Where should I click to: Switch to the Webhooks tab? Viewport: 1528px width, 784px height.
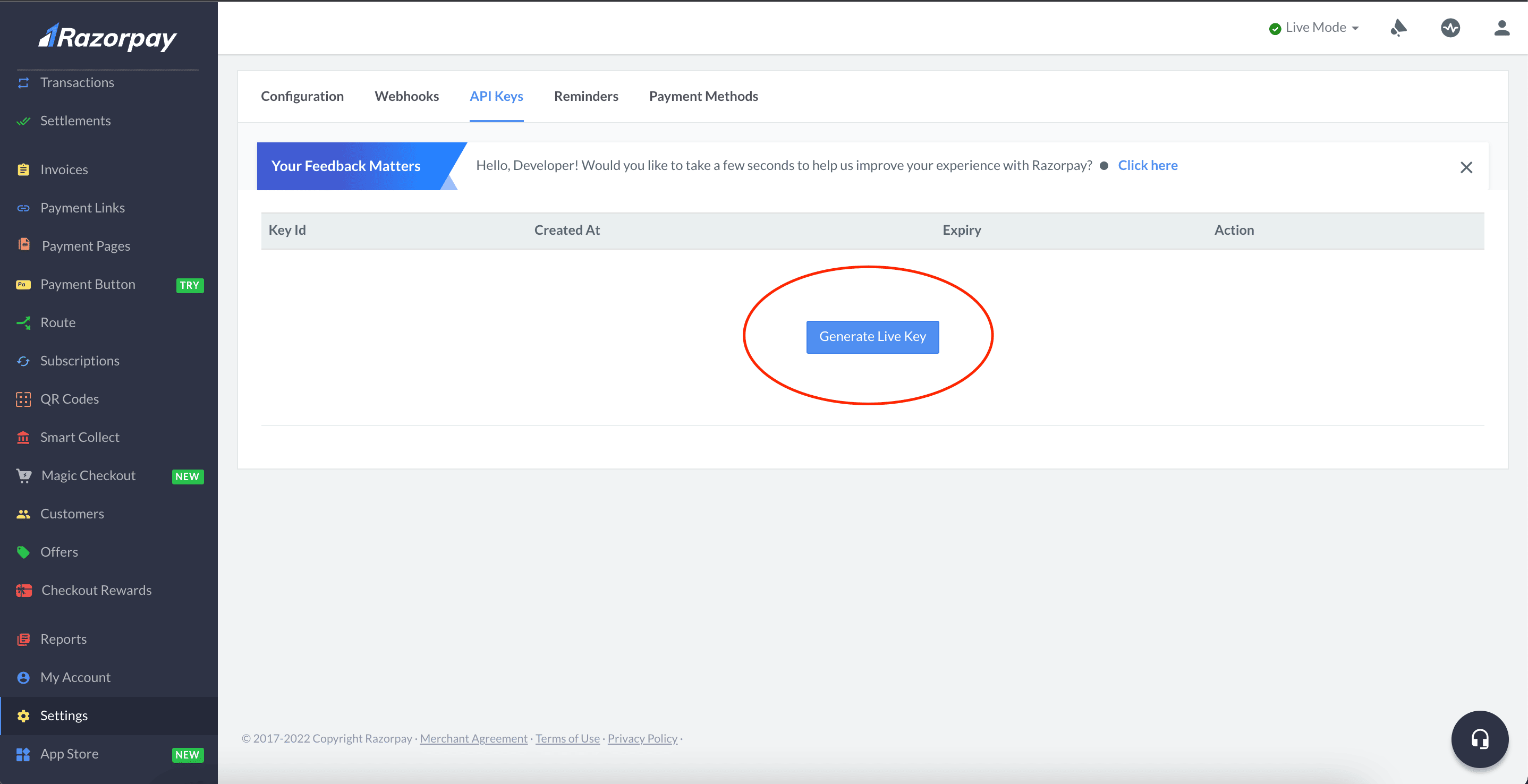[x=407, y=96]
